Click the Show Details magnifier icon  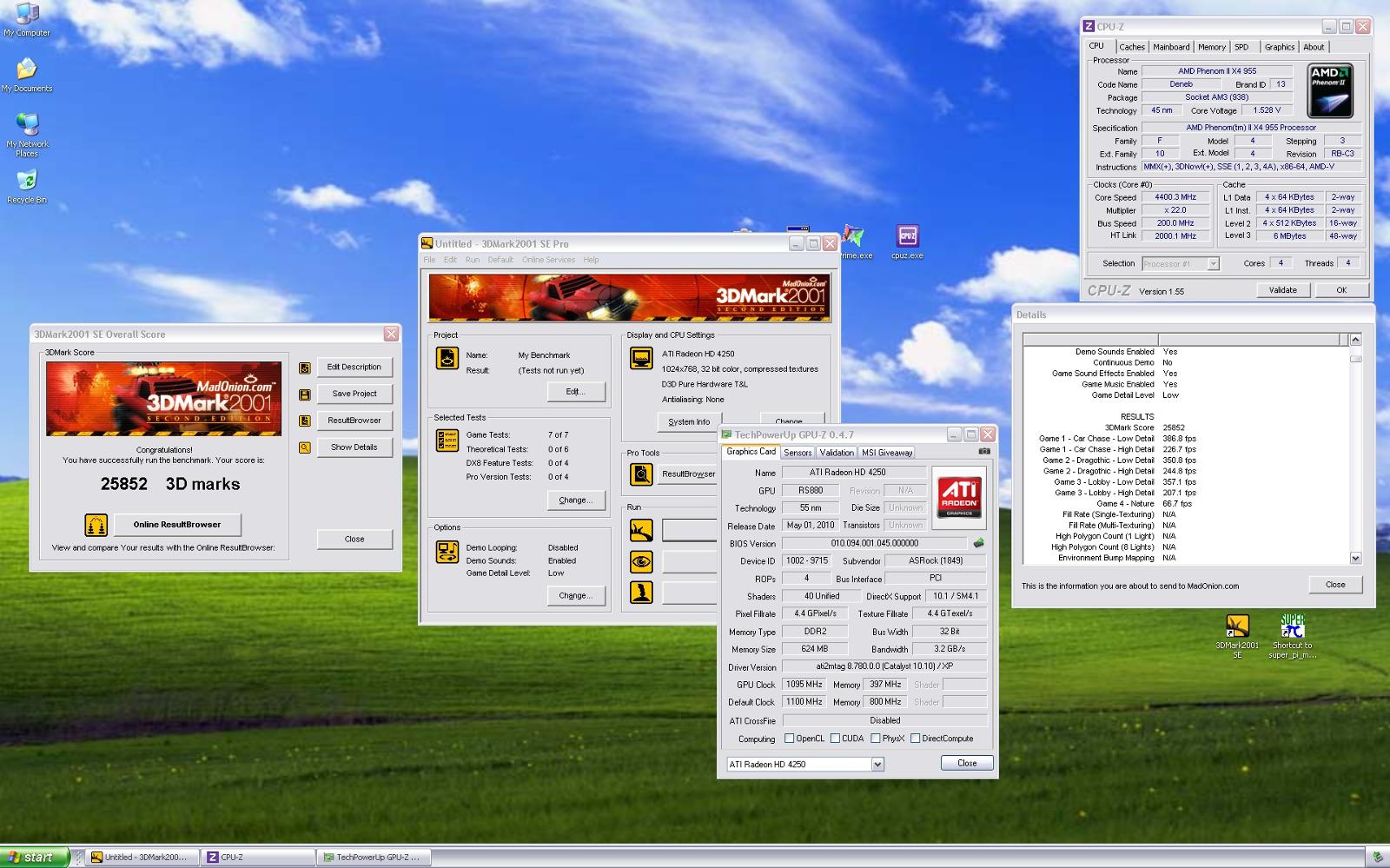point(305,448)
